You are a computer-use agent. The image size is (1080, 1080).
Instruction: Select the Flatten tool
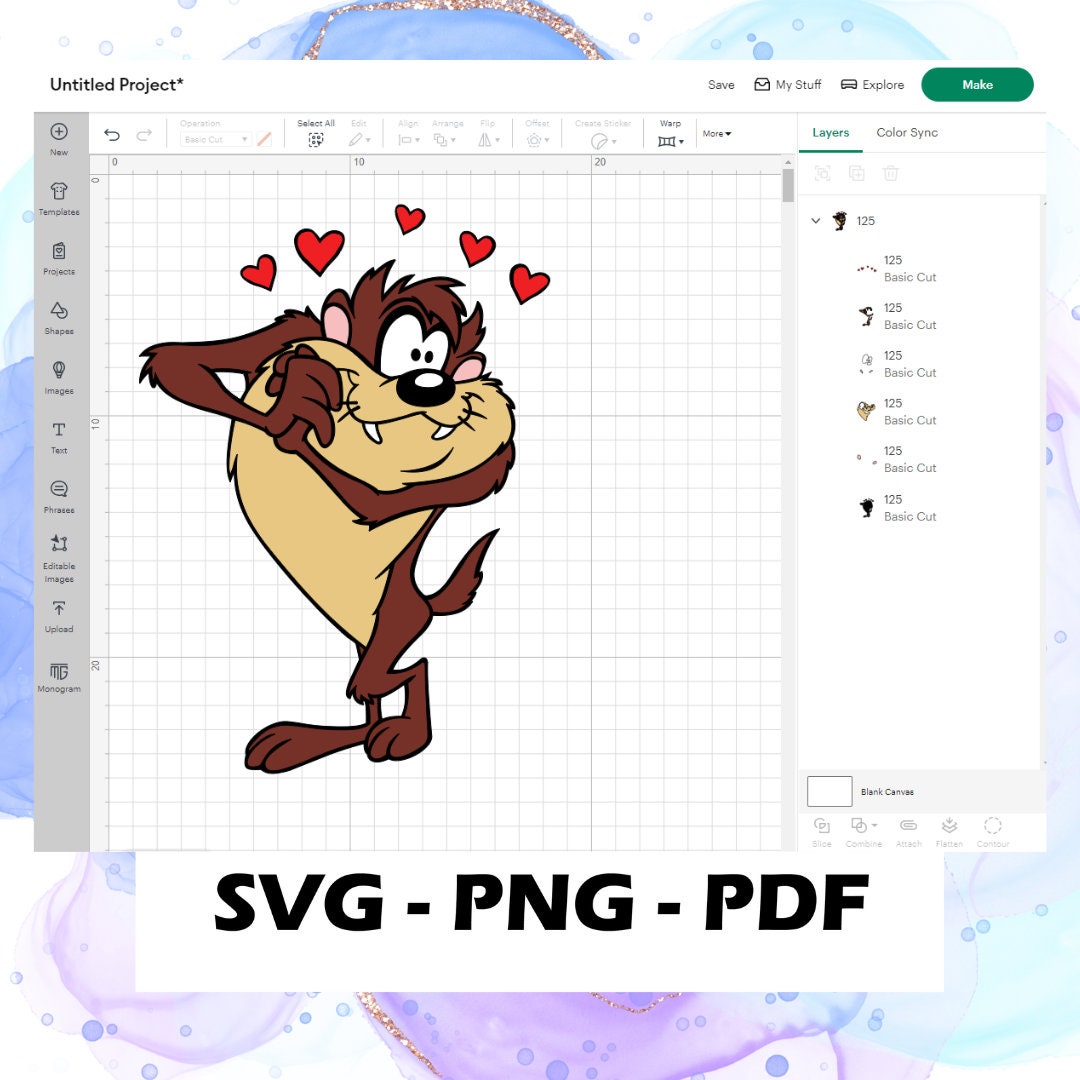click(x=949, y=830)
